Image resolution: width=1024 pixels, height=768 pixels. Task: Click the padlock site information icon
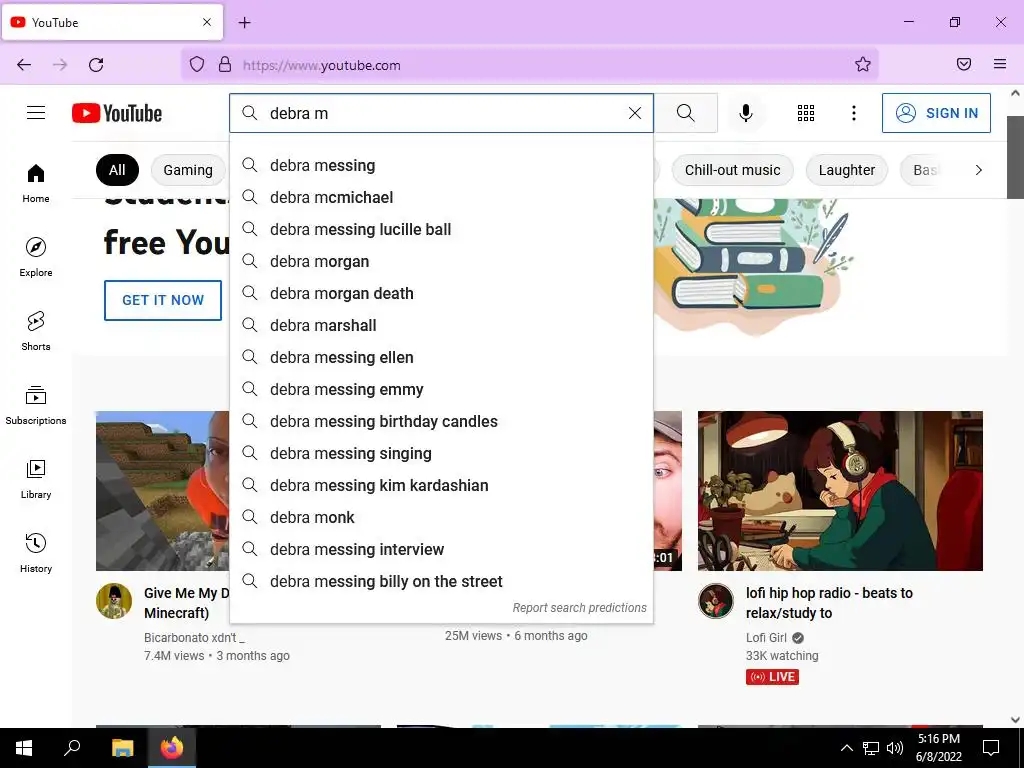[225, 64]
